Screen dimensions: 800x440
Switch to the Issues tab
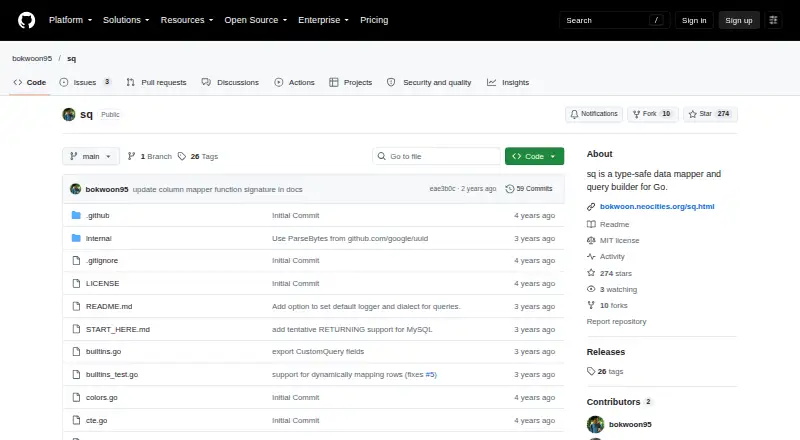click(85, 82)
